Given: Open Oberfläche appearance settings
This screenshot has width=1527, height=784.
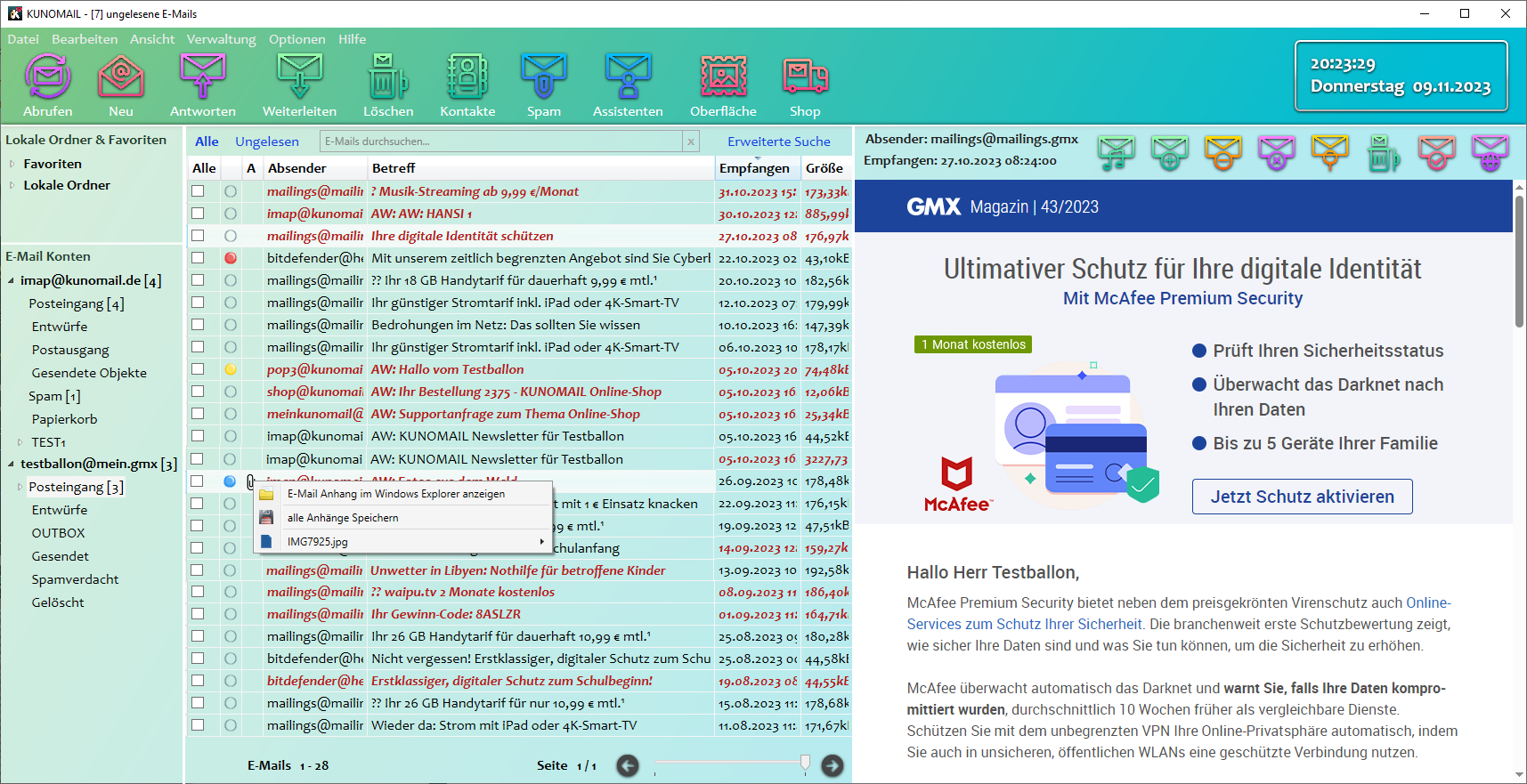Looking at the screenshot, I should tap(724, 77).
